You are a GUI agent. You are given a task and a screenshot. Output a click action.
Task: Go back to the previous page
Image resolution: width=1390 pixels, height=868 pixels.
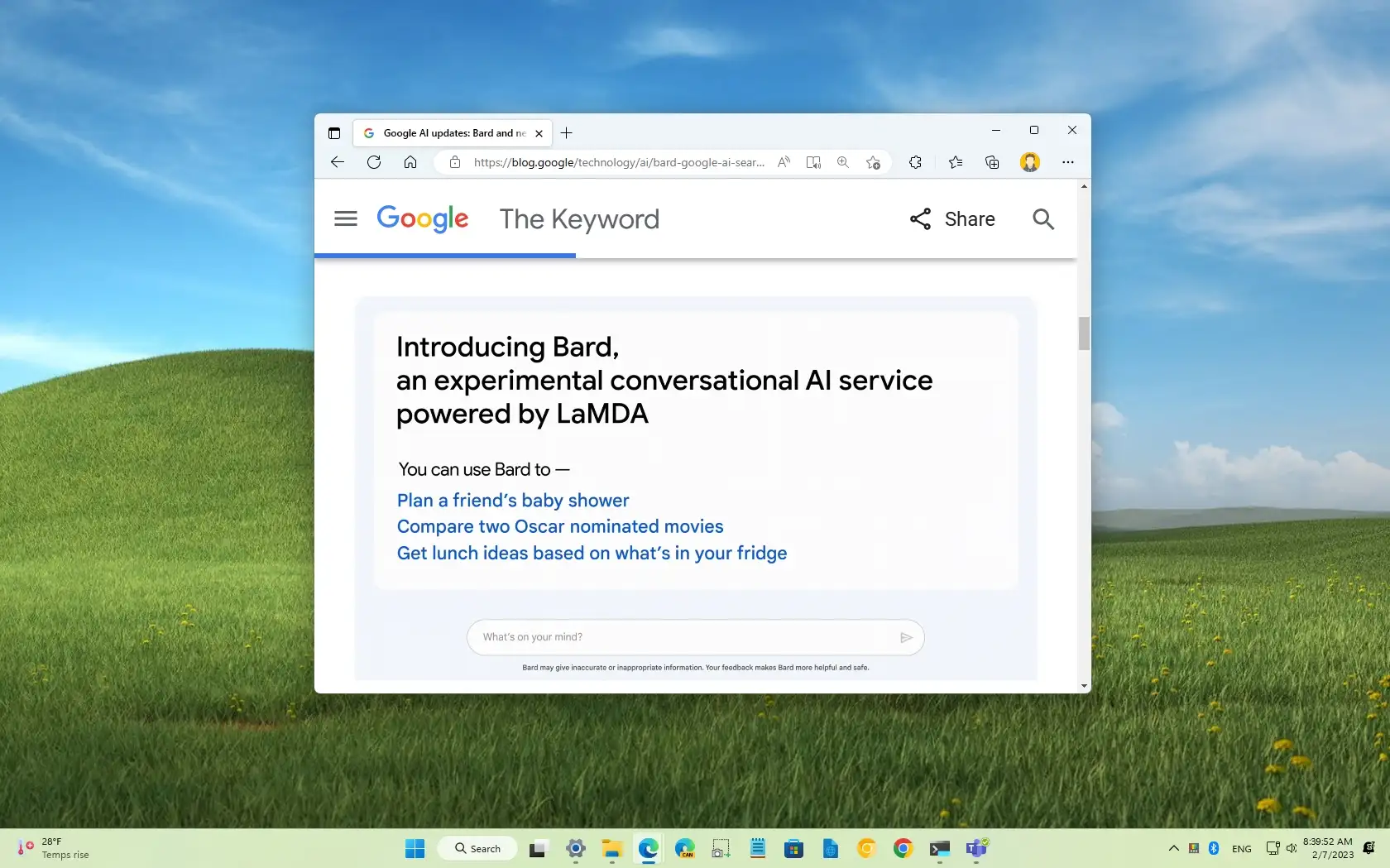click(338, 162)
